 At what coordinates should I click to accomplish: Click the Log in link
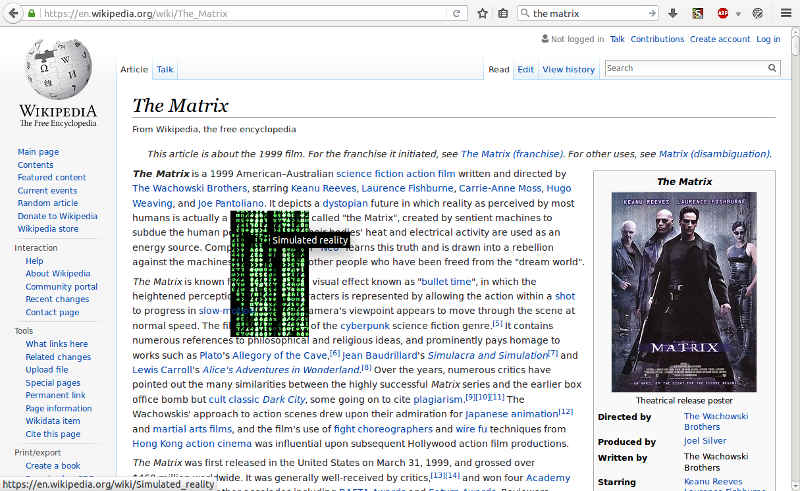tap(768, 39)
